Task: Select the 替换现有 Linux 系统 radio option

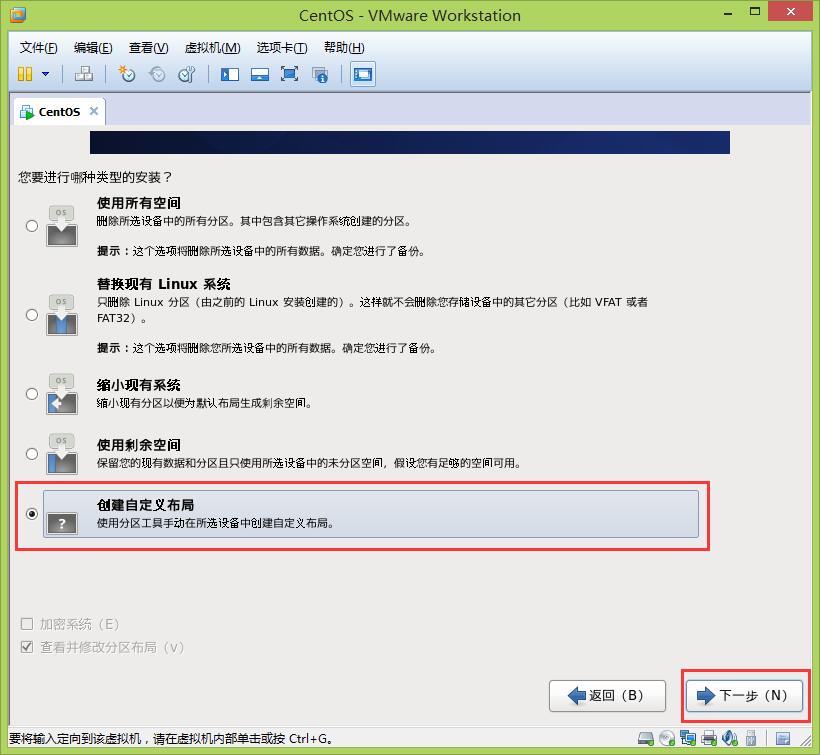Action: point(32,315)
